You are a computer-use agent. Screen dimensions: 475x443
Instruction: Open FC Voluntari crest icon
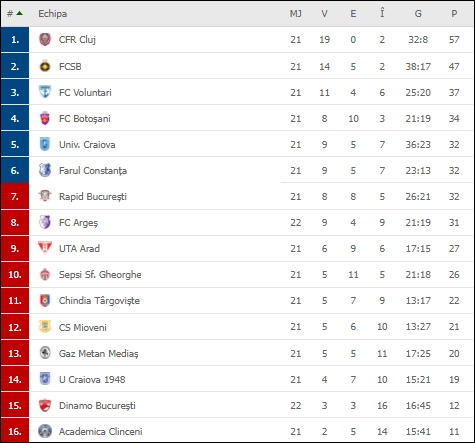point(45,92)
